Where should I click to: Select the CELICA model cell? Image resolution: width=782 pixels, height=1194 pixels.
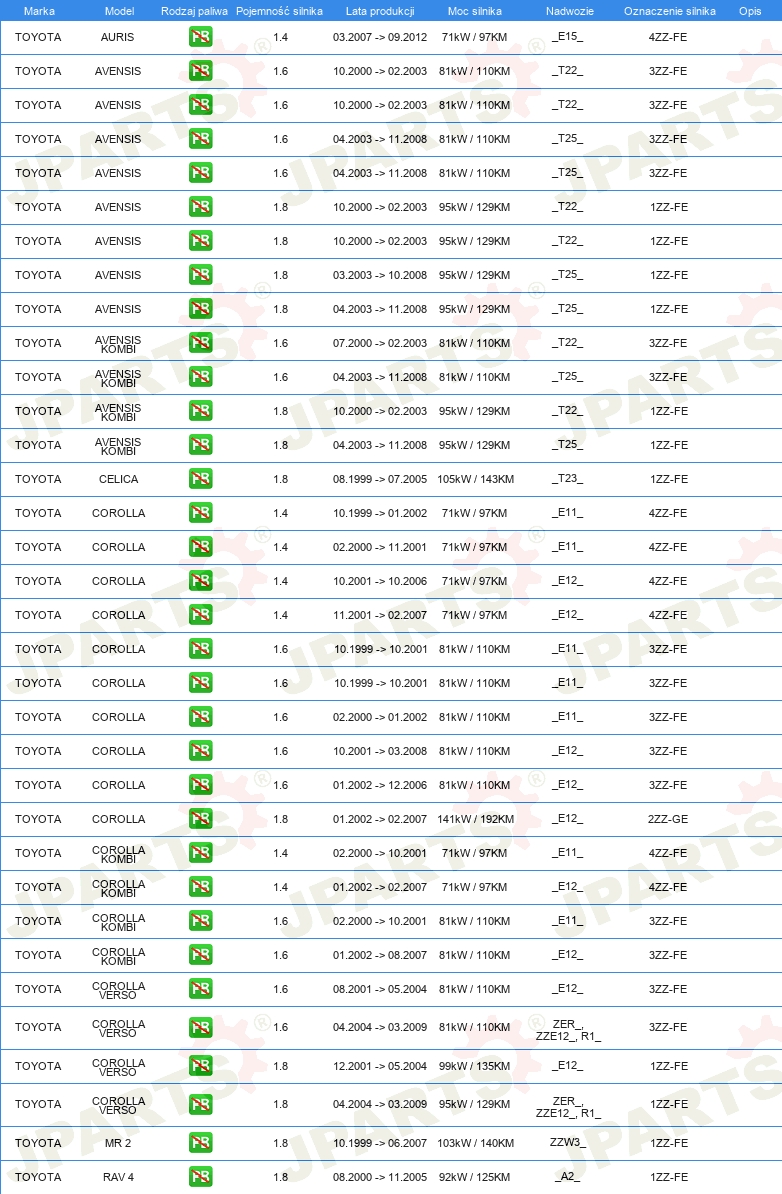click(x=119, y=479)
